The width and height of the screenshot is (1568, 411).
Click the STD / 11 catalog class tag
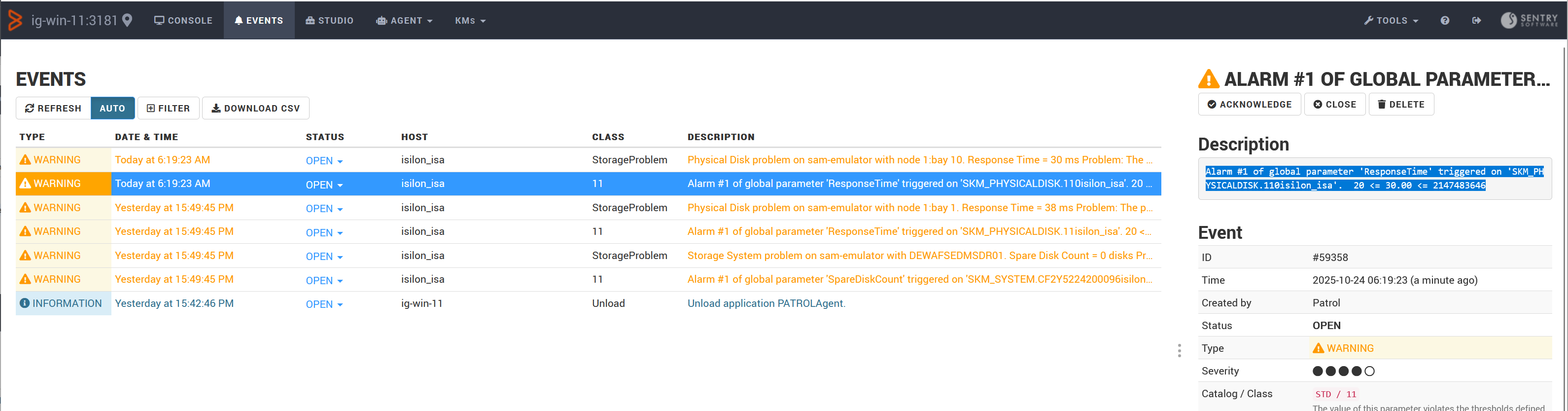(x=1335, y=394)
